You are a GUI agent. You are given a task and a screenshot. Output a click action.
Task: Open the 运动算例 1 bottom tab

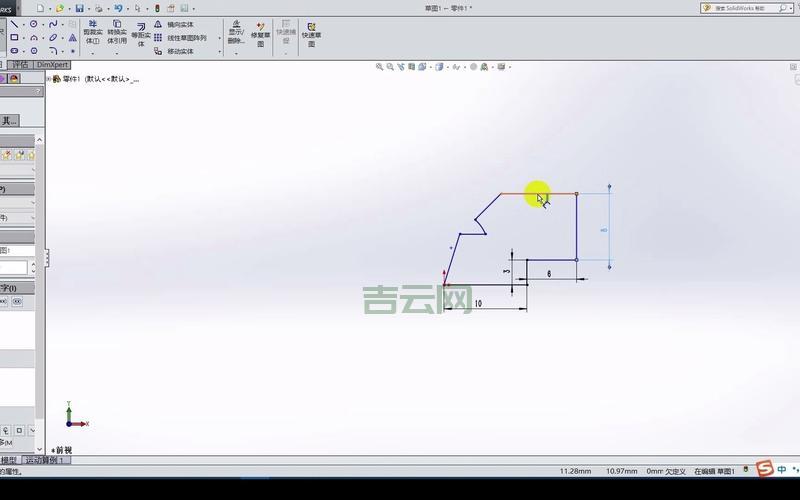45,460
